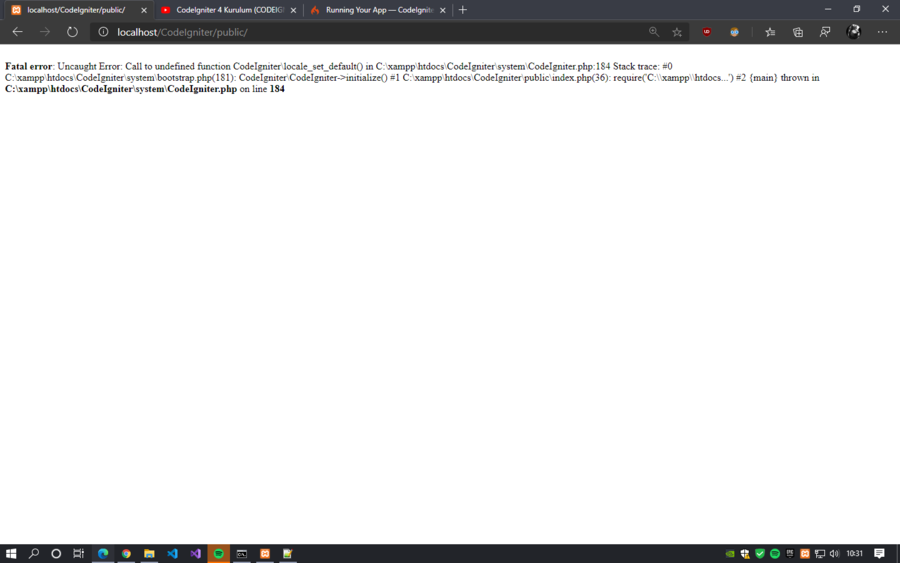Image resolution: width=900 pixels, height=563 pixels.
Task: Open Windows Search from taskbar
Action: tap(34, 554)
